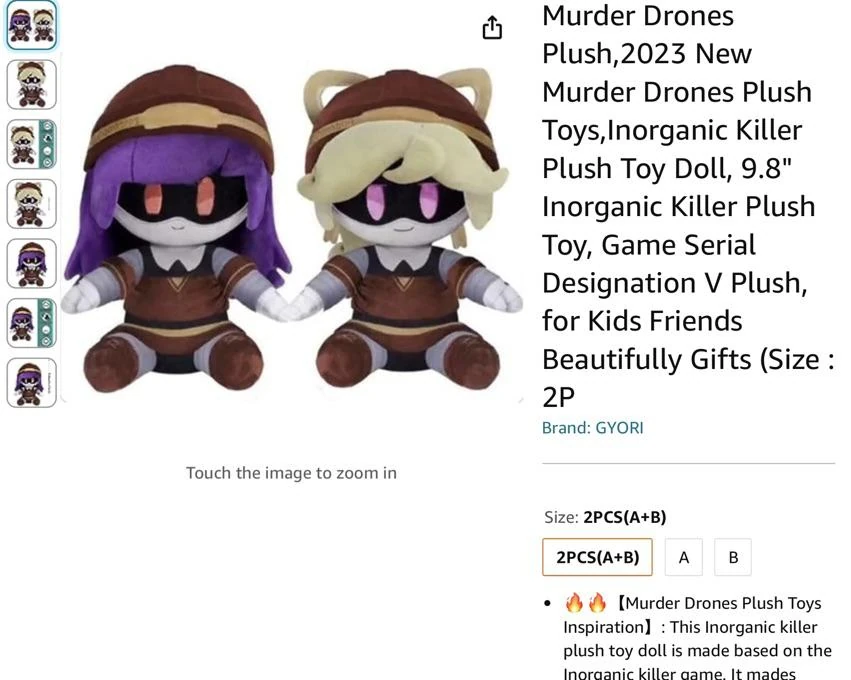Select the blonde plush thumbnail on white background

point(31,203)
